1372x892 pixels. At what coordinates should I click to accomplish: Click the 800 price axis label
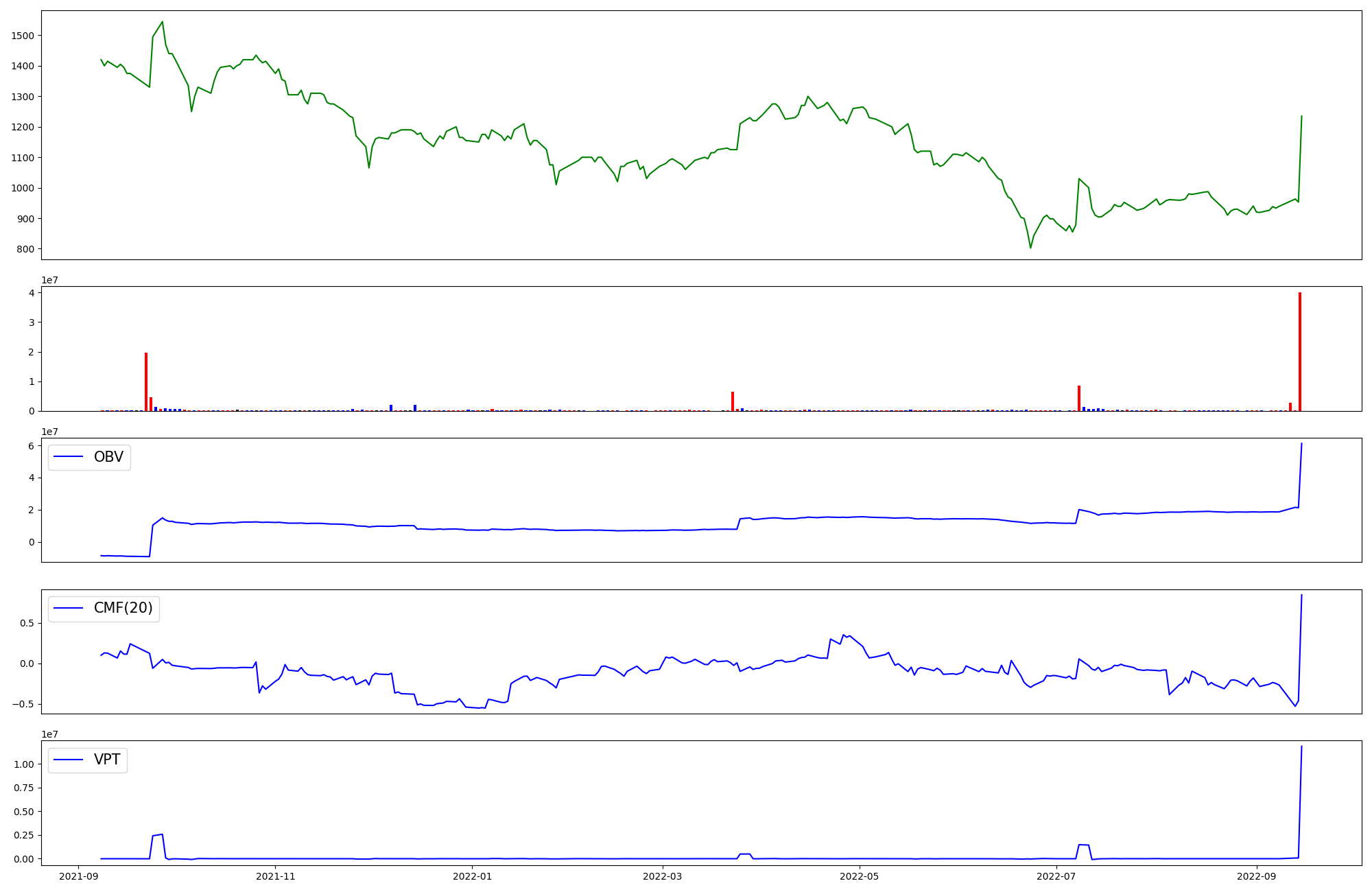25,249
